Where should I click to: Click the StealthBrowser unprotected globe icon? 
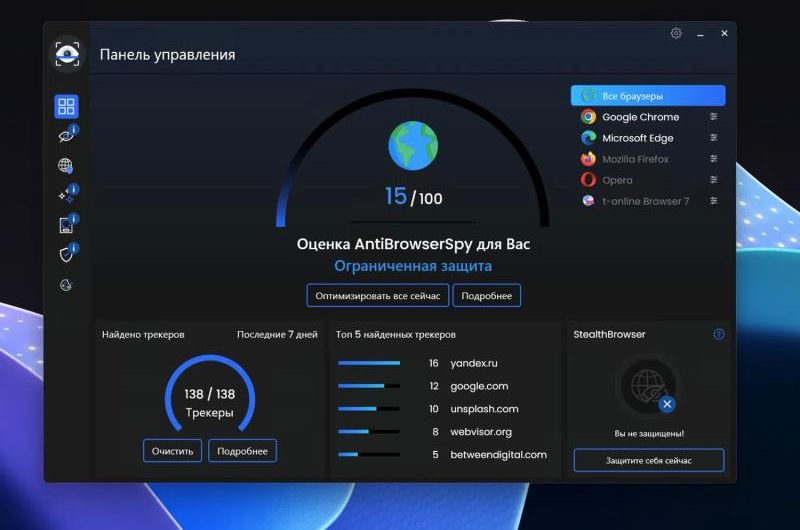648,386
